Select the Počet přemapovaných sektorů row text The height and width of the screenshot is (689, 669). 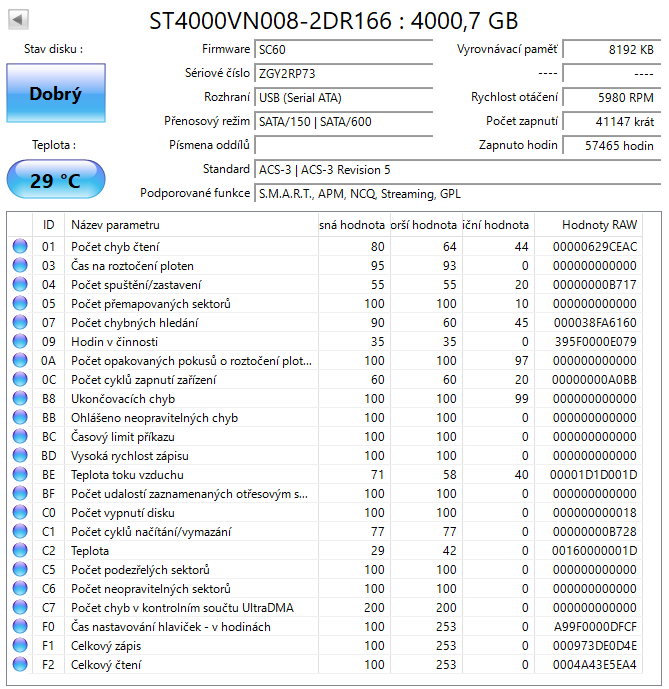[x=151, y=304]
